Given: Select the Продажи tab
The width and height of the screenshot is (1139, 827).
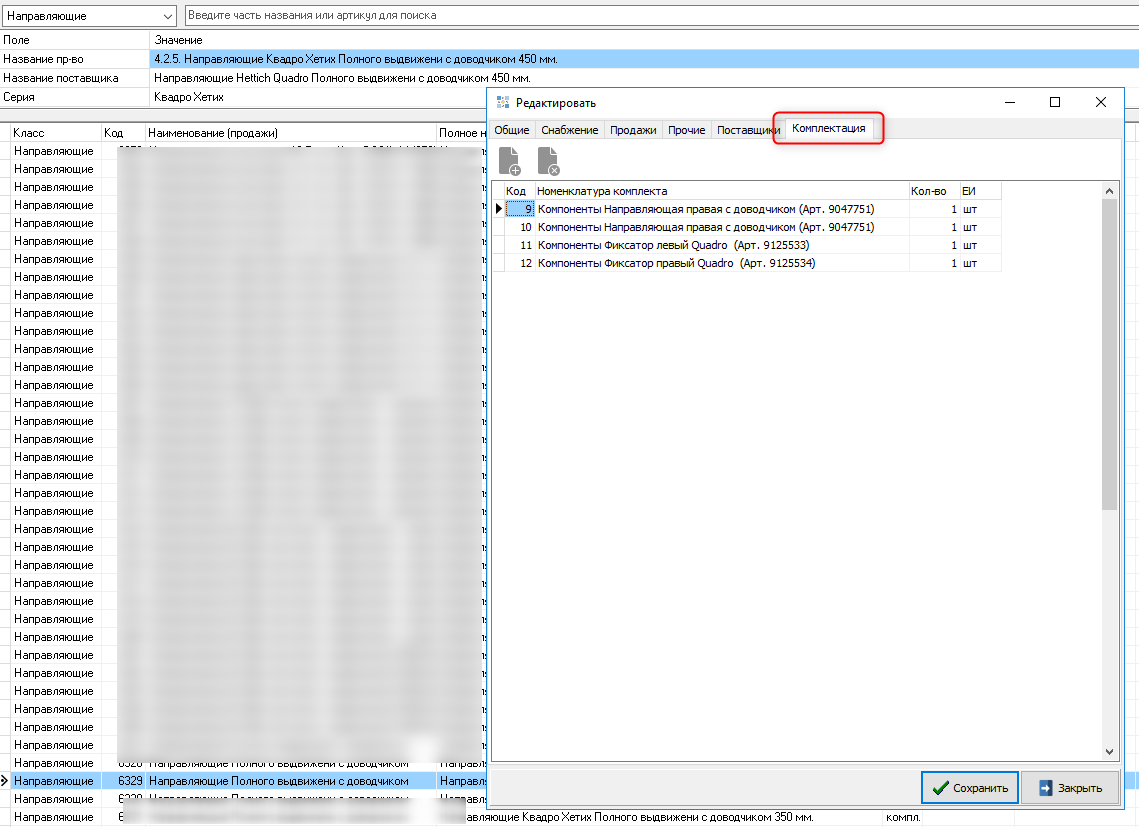Looking at the screenshot, I should 633,130.
